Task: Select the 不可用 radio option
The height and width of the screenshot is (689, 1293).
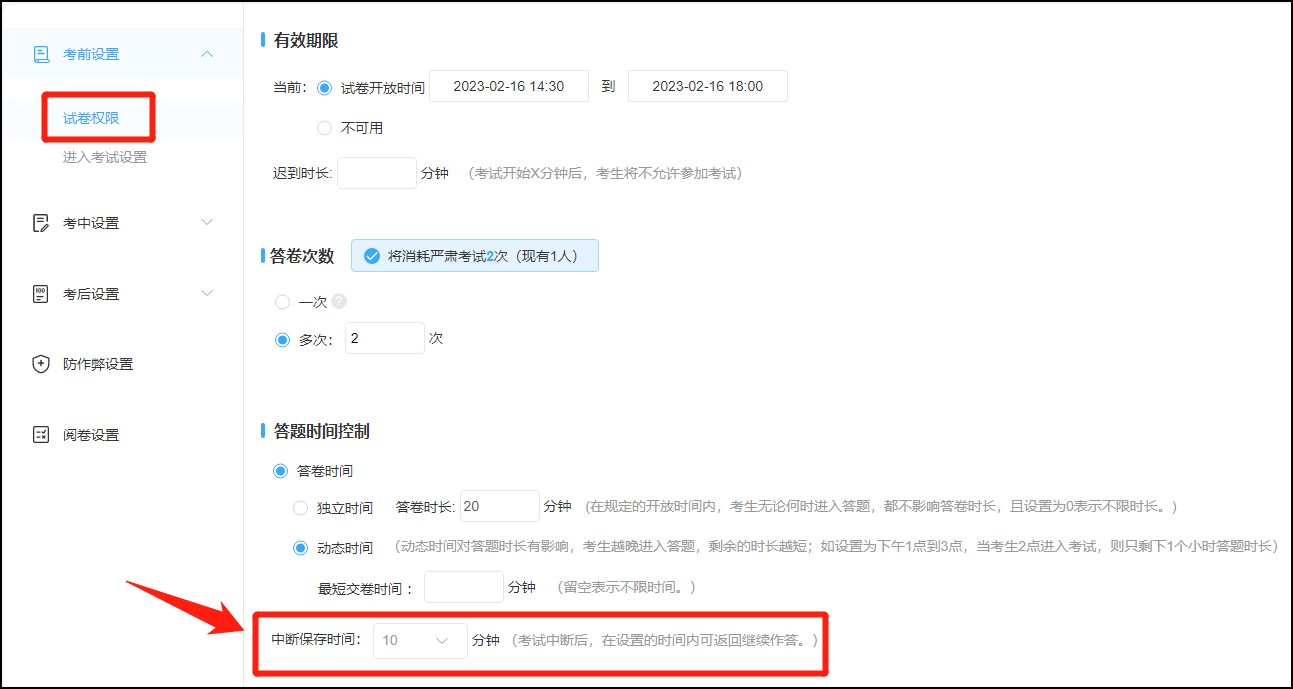Action: tap(324, 128)
